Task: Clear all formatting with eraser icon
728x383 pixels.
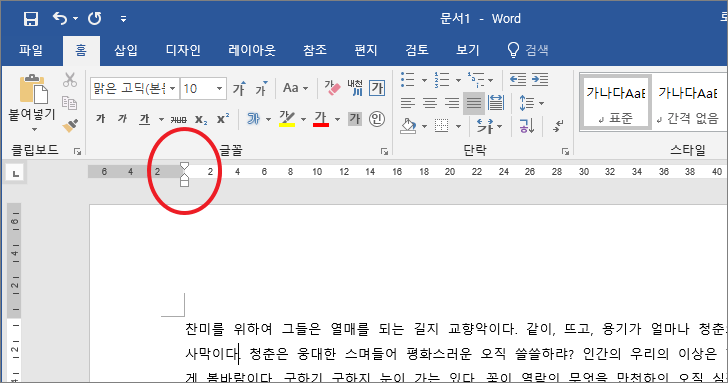Action: click(x=332, y=88)
